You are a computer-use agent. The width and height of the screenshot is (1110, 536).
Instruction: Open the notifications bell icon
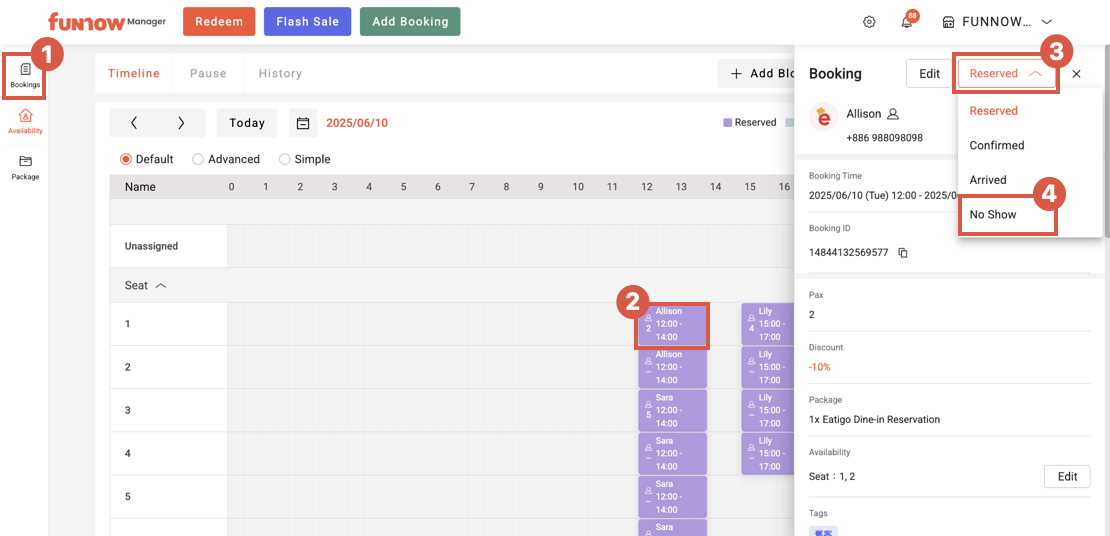tap(906, 22)
